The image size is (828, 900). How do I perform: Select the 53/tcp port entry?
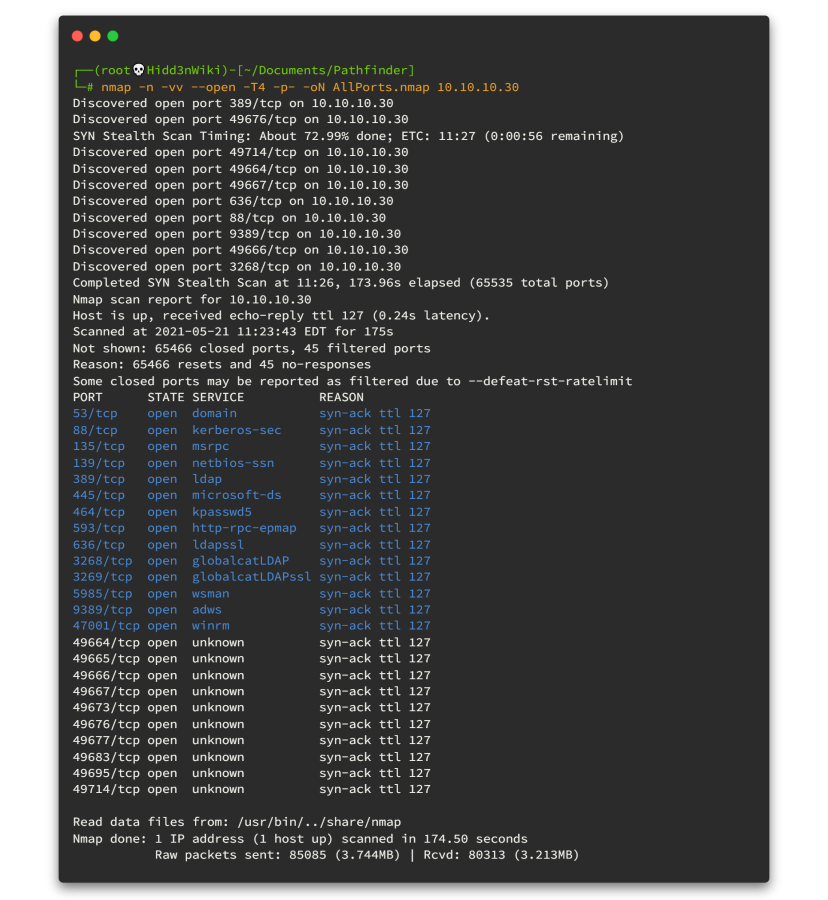pos(95,413)
